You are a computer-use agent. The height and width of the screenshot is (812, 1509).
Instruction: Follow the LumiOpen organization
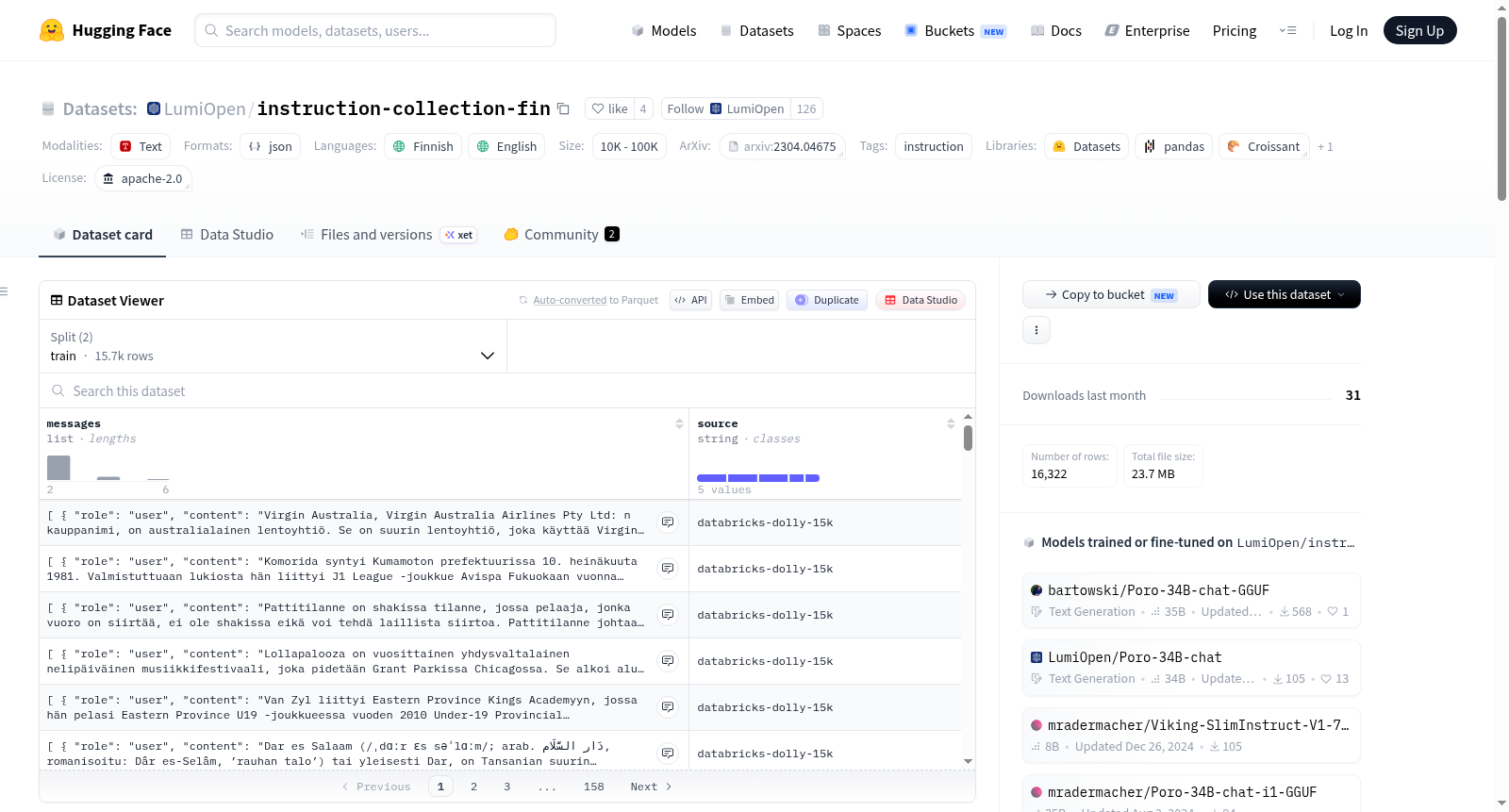click(x=724, y=108)
